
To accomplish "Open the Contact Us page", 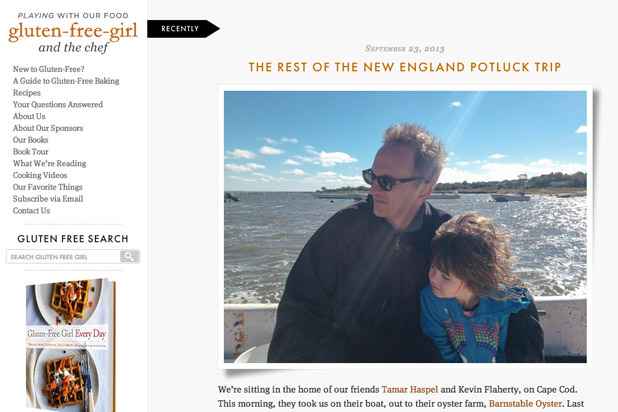I will (32, 211).
